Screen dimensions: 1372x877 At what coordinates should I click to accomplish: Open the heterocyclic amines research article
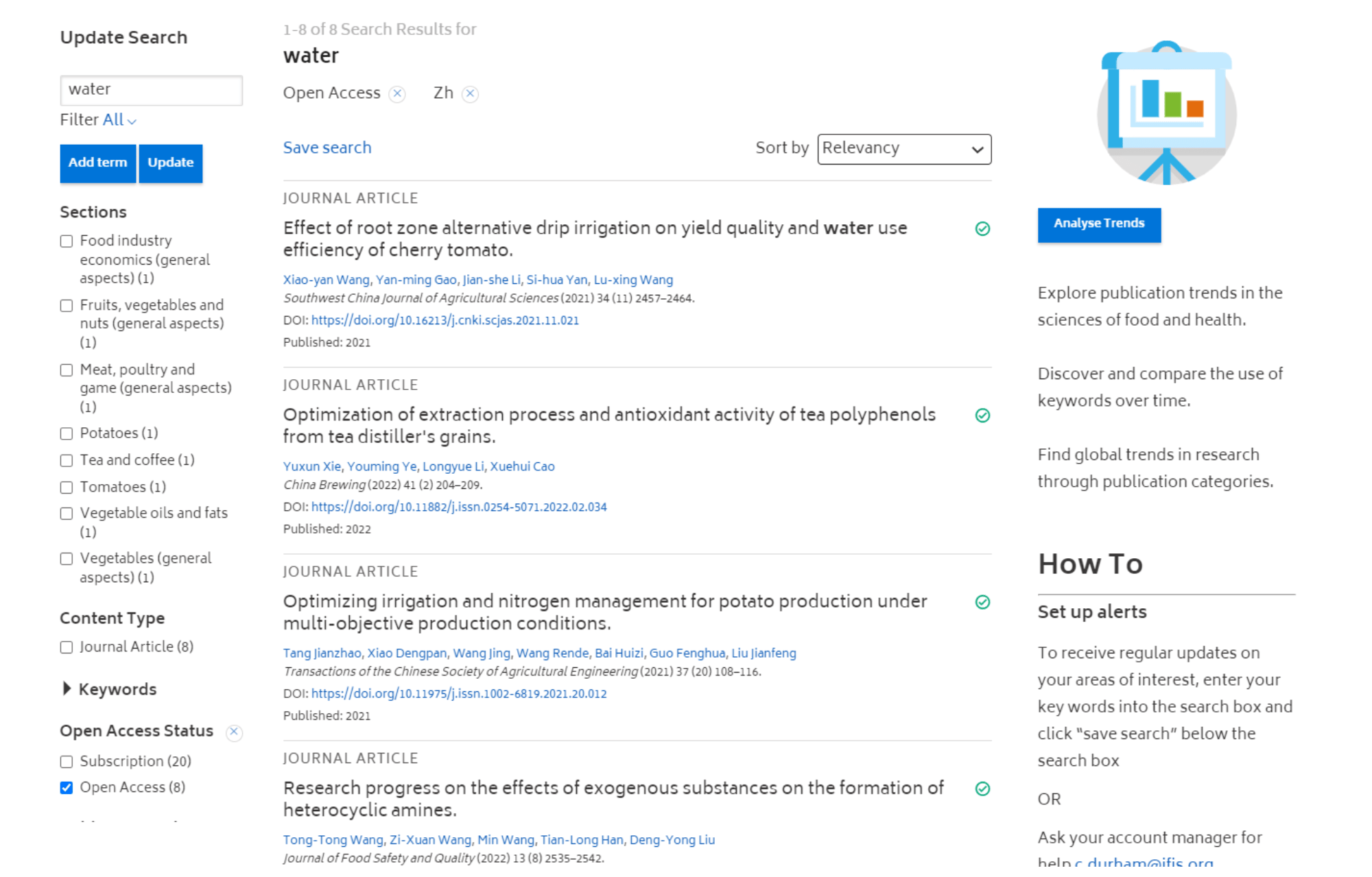coord(613,798)
